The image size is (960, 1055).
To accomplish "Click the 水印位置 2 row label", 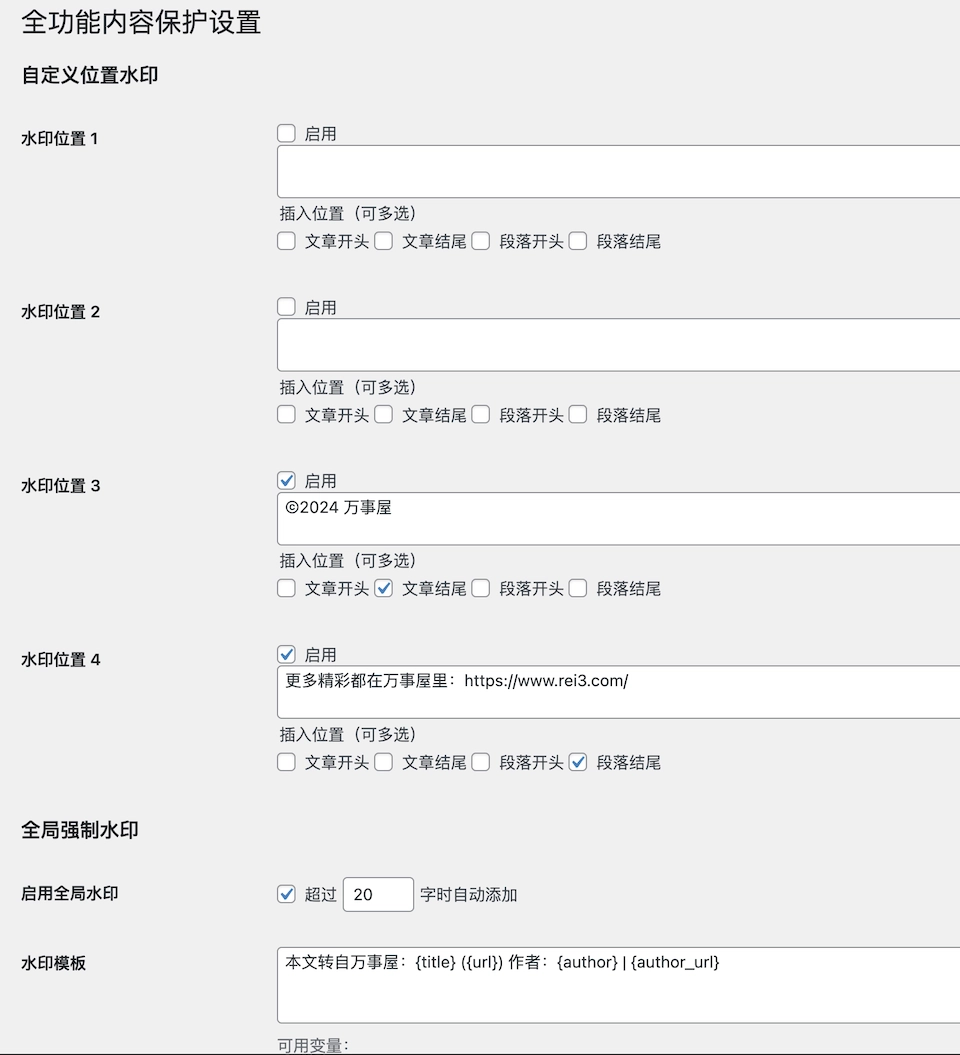I will (x=61, y=312).
